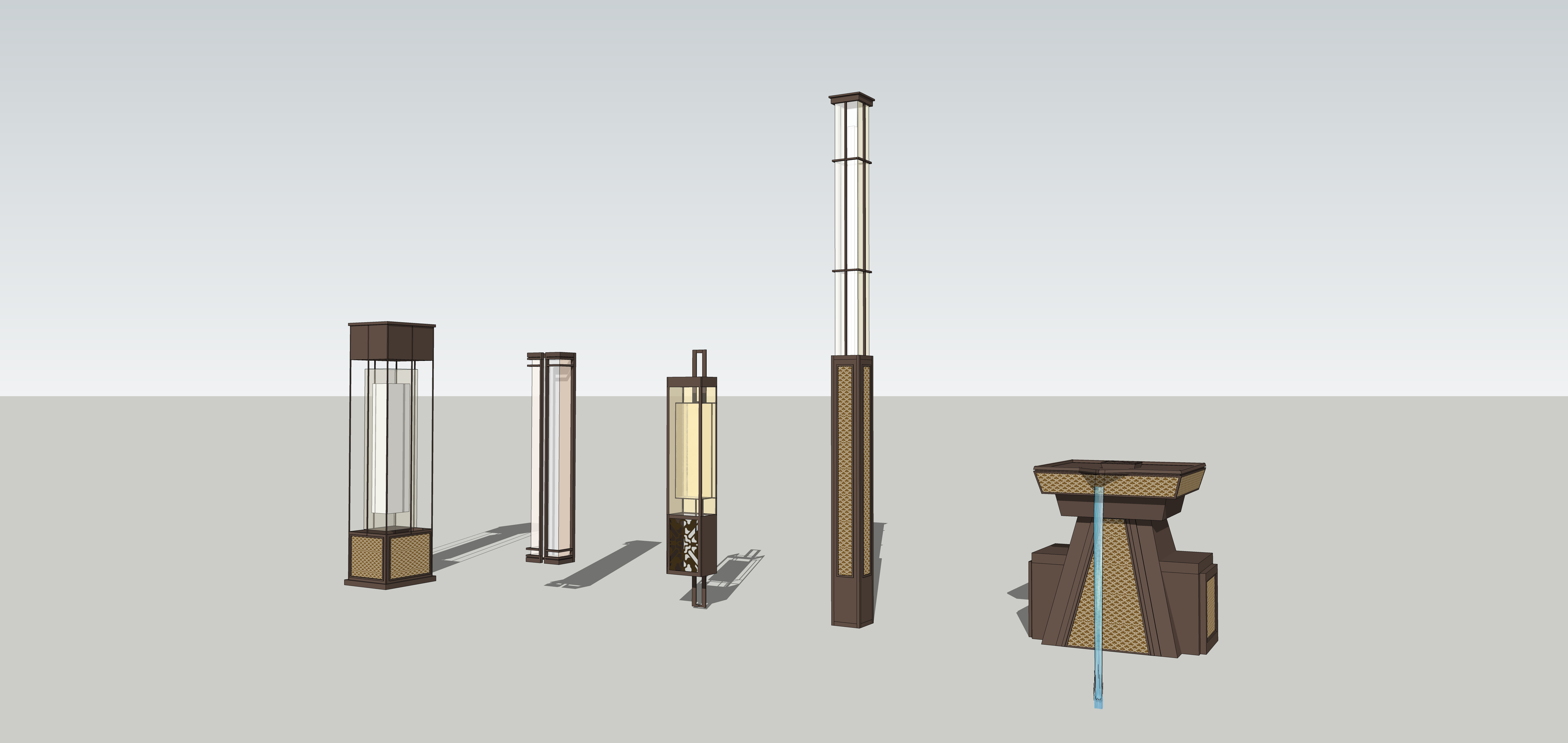Select the yellow-lit lantern with lattice base
Viewport: 1568px width, 743px height.
click(692, 478)
